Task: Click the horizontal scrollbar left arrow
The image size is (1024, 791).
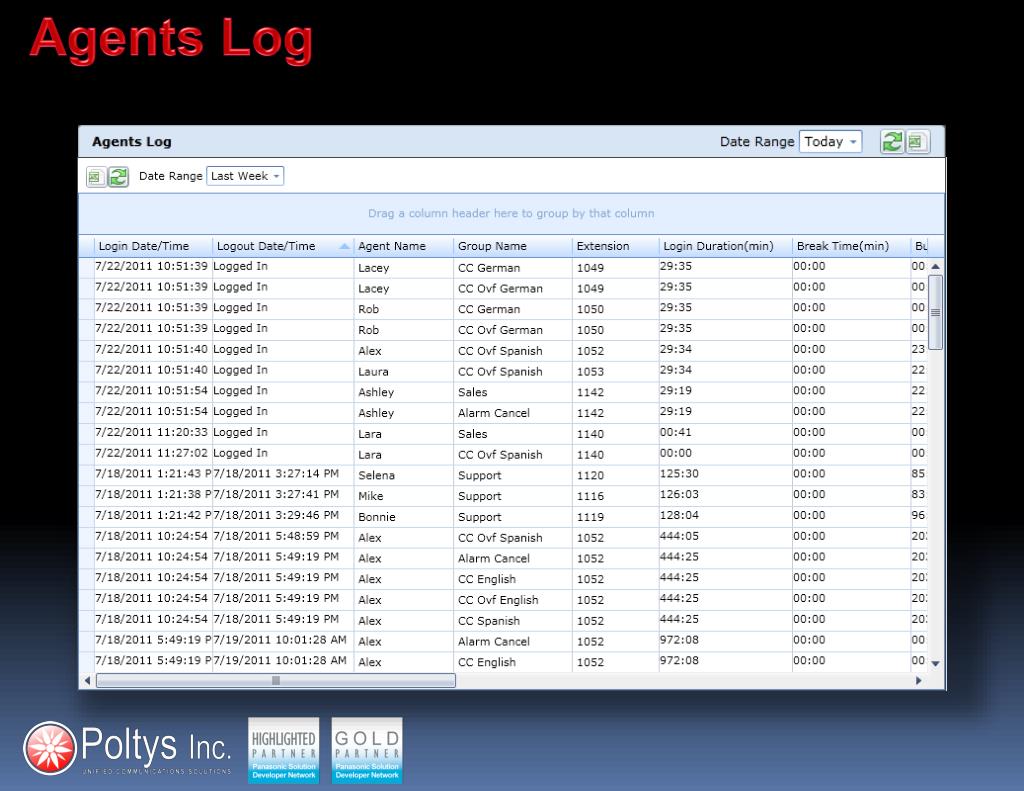Action: tap(88, 681)
